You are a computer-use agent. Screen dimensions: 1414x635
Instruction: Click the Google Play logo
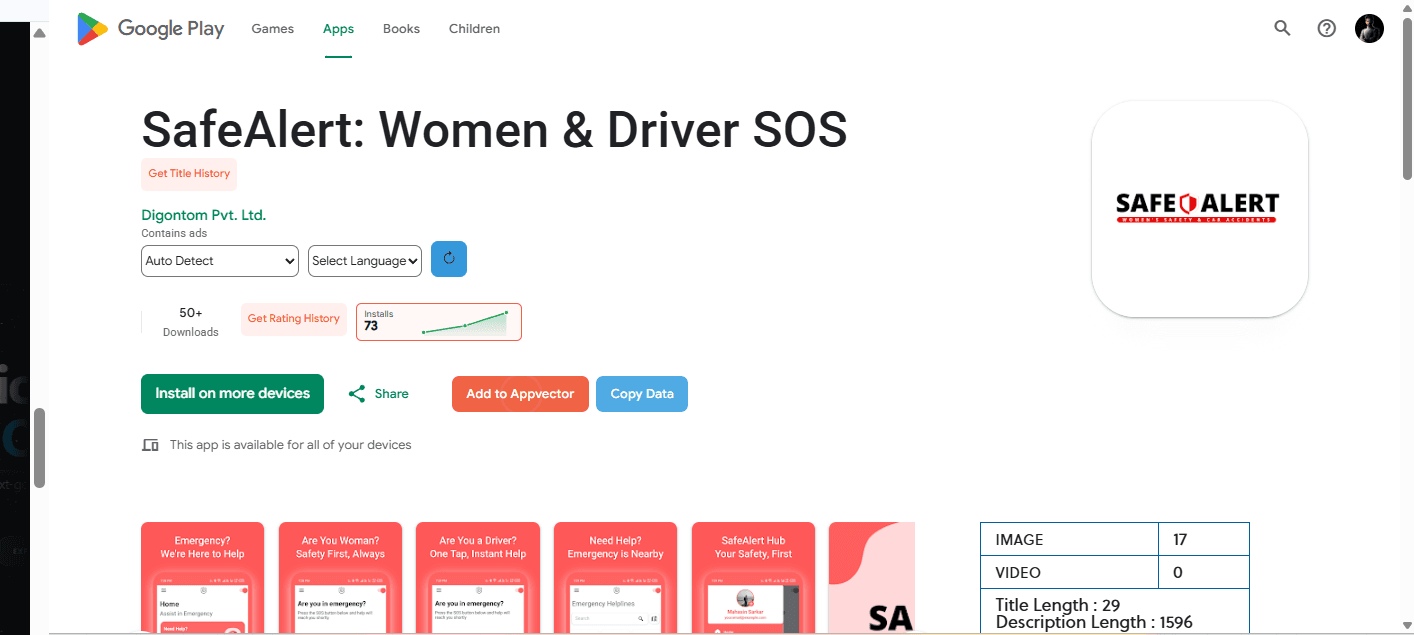coord(150,29)
